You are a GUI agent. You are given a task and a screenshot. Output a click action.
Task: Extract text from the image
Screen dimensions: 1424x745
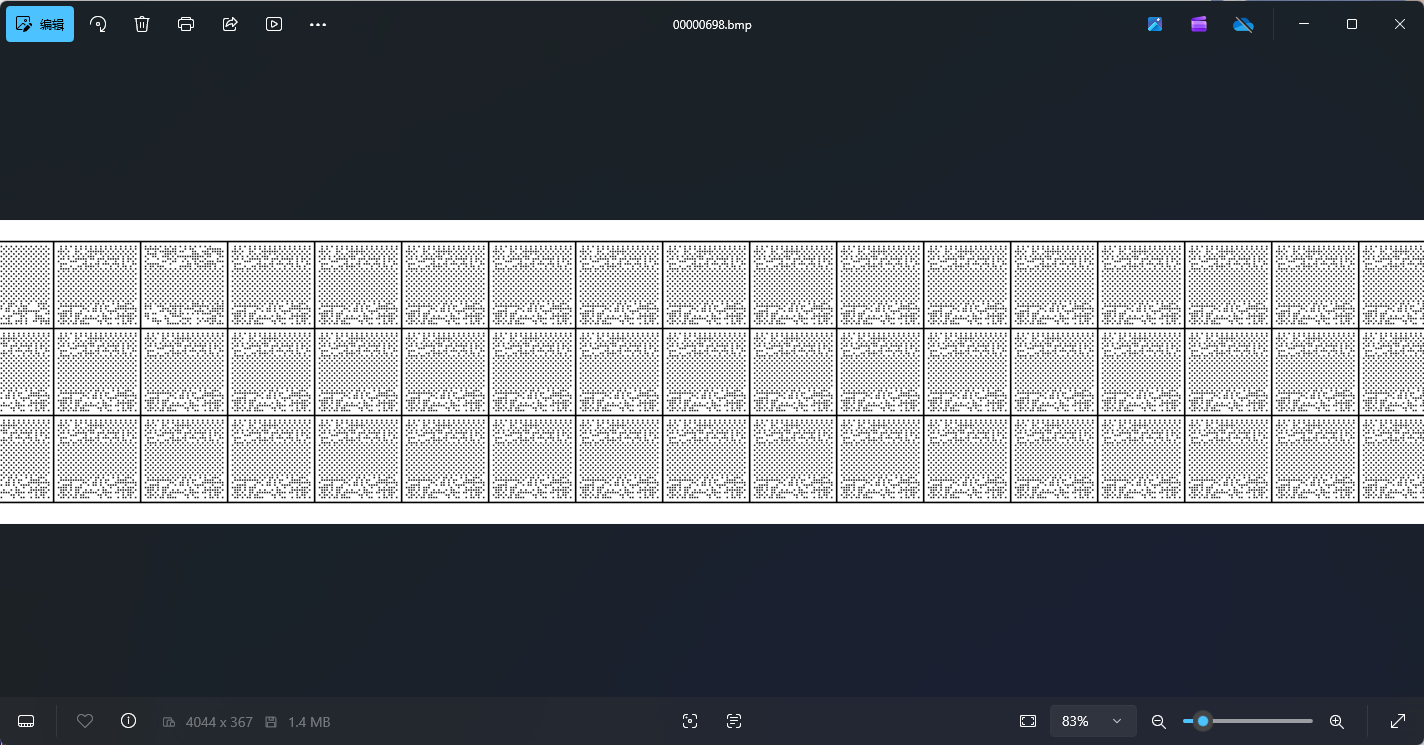click(734, 721)
